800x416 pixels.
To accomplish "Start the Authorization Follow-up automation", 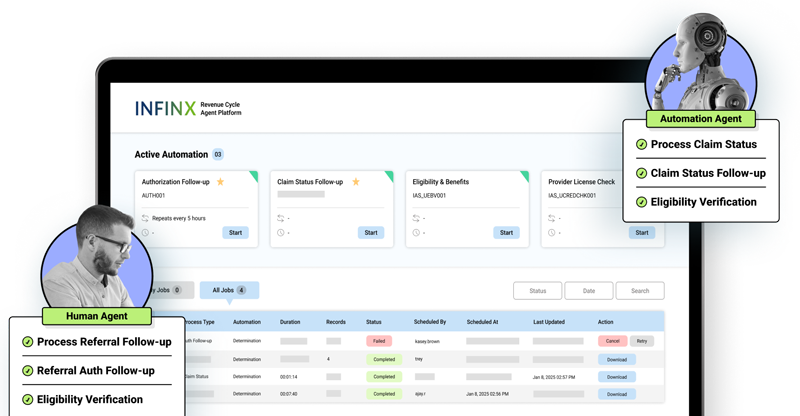I will pos(235,233).
